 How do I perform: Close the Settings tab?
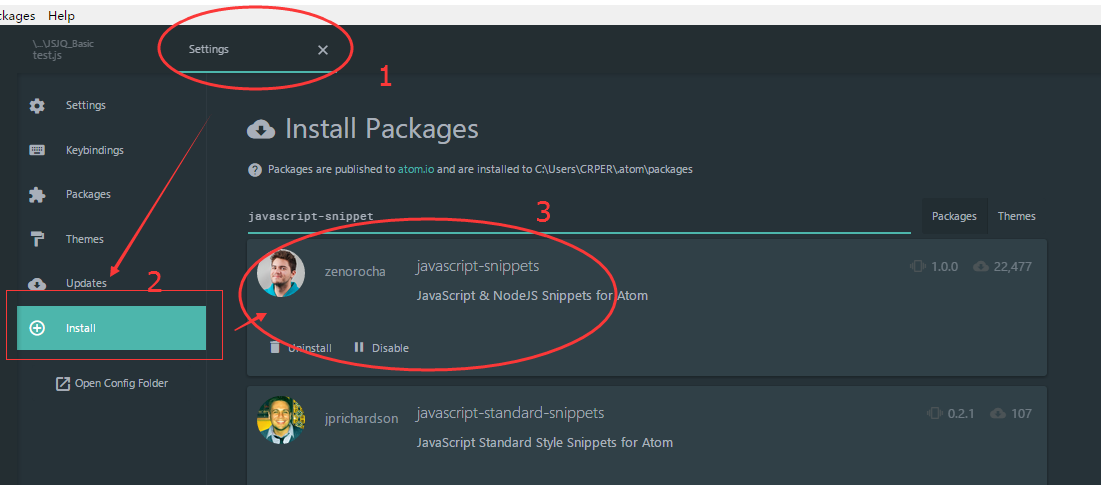click(x=322, y=50)
